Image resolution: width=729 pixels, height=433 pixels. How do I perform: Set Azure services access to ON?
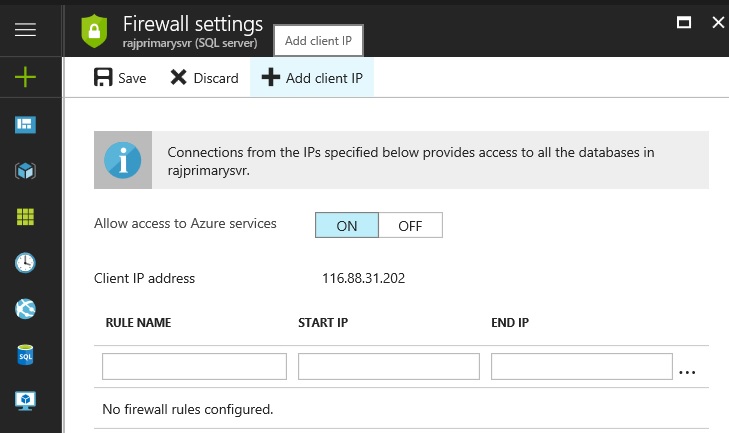[x=347, y=225]
